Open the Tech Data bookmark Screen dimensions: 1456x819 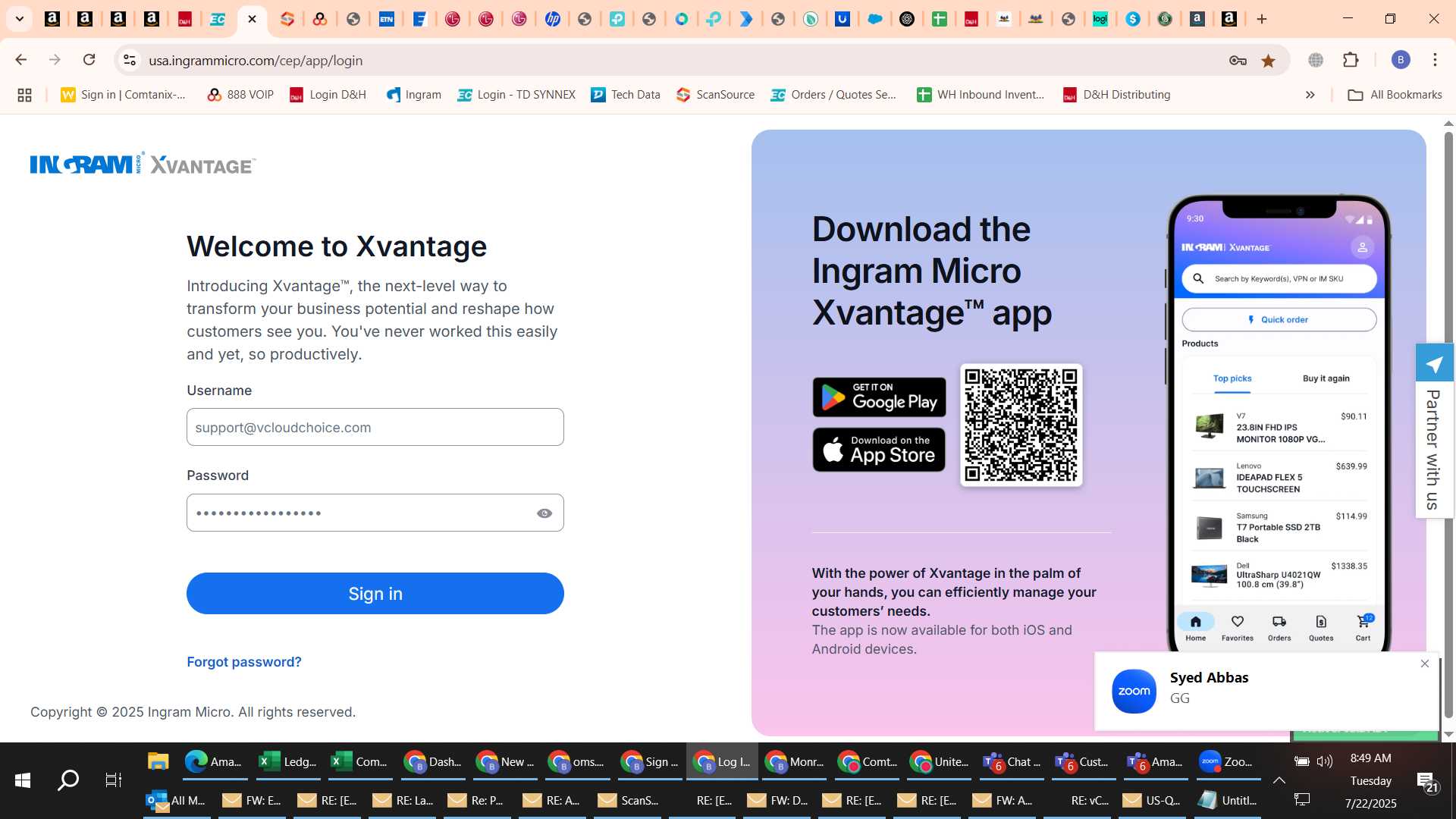tap(626, 95)
